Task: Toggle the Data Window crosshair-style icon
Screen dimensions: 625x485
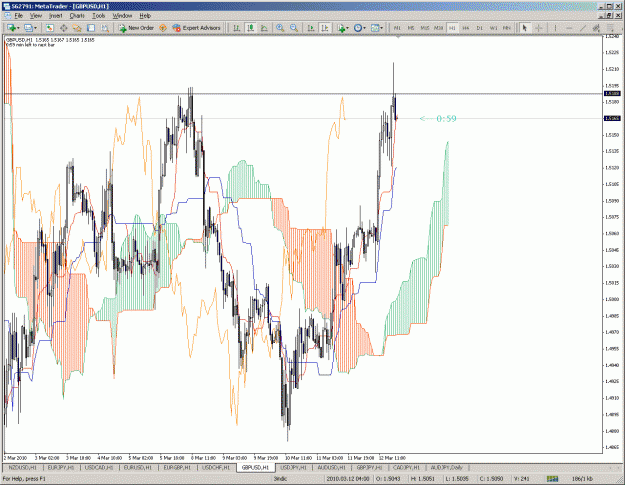Action: pos(63,28)
